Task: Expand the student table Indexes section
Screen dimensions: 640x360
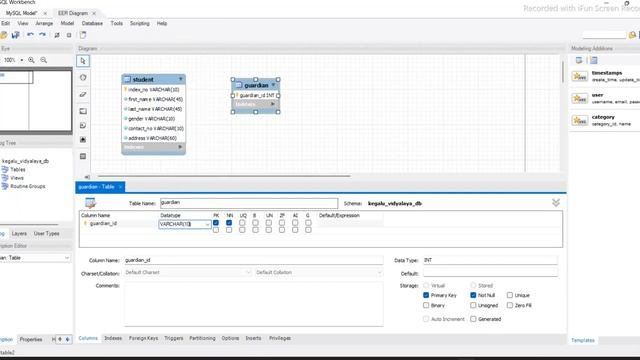Action: point(180,147)
